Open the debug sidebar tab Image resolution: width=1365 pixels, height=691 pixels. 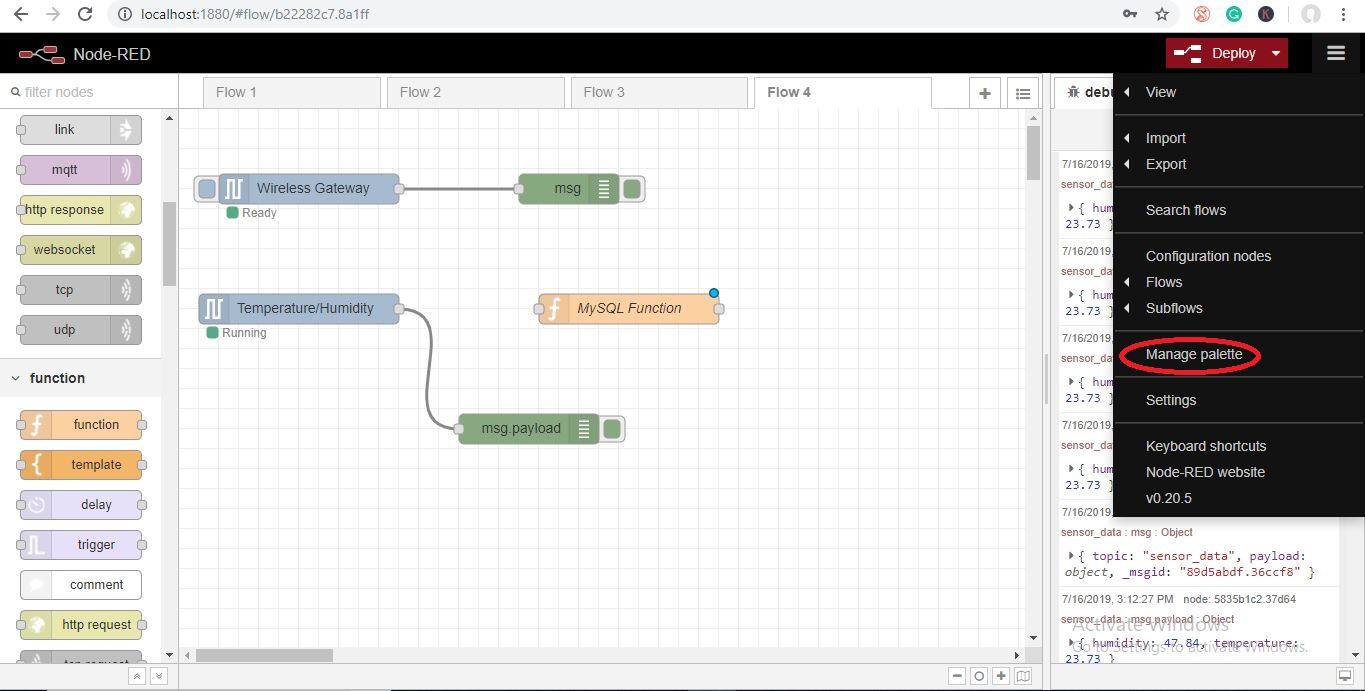tap(1085, 92)
